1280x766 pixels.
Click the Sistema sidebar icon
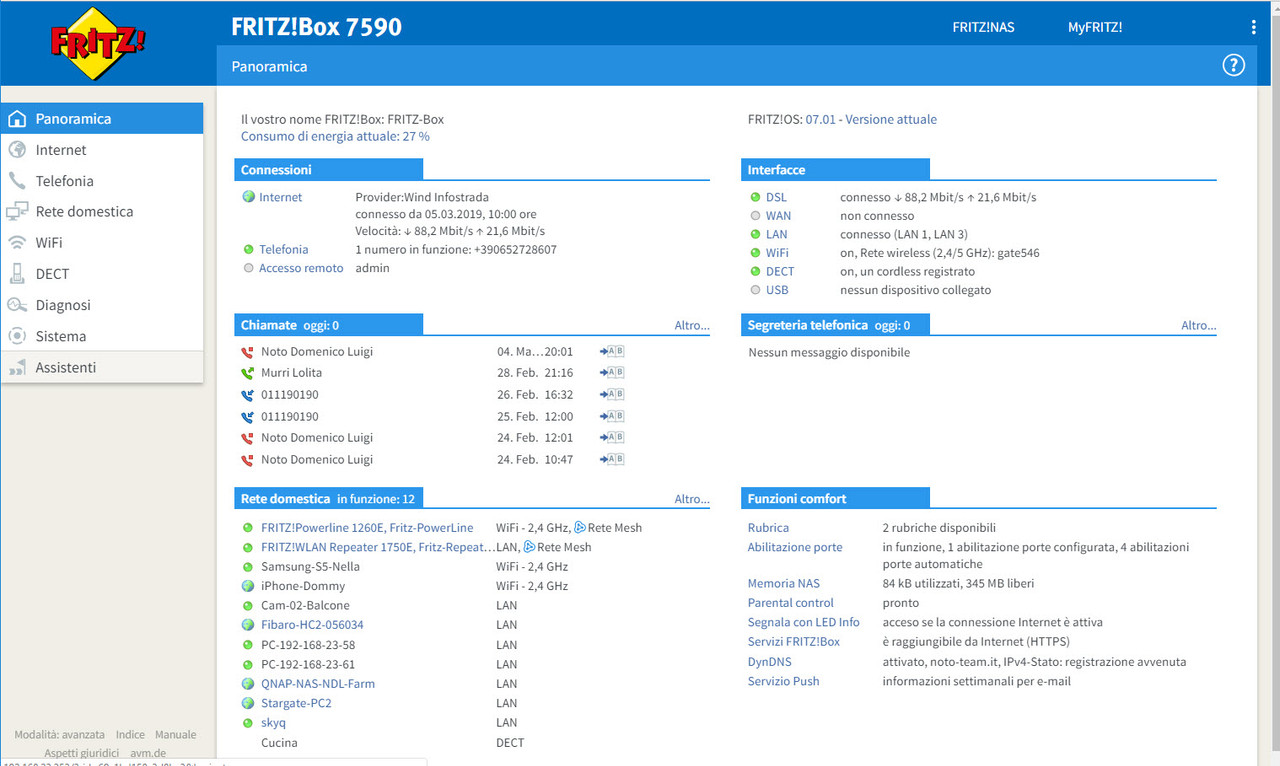[x=17, y=336]
